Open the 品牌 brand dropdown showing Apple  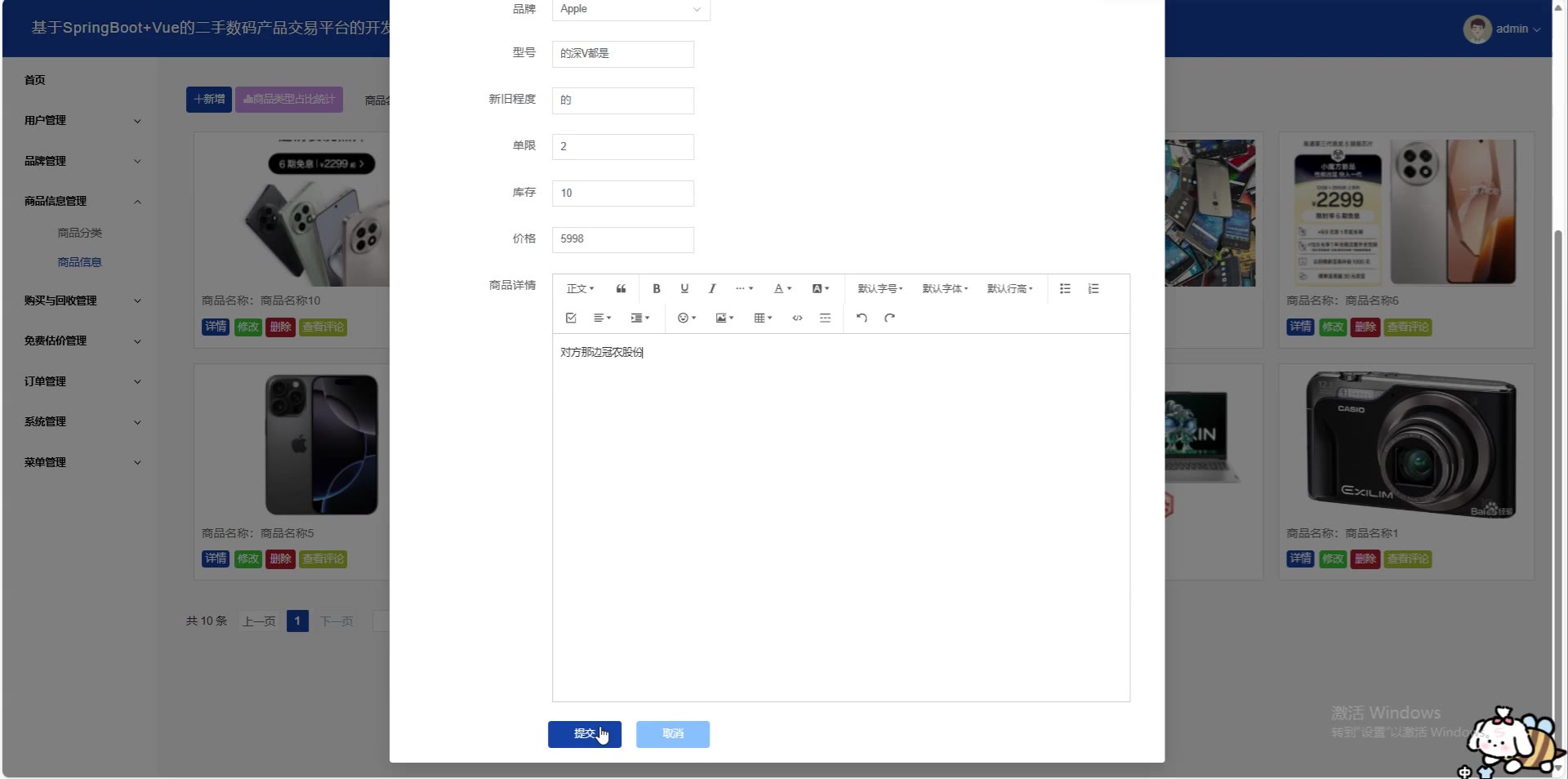pos(630,9)
